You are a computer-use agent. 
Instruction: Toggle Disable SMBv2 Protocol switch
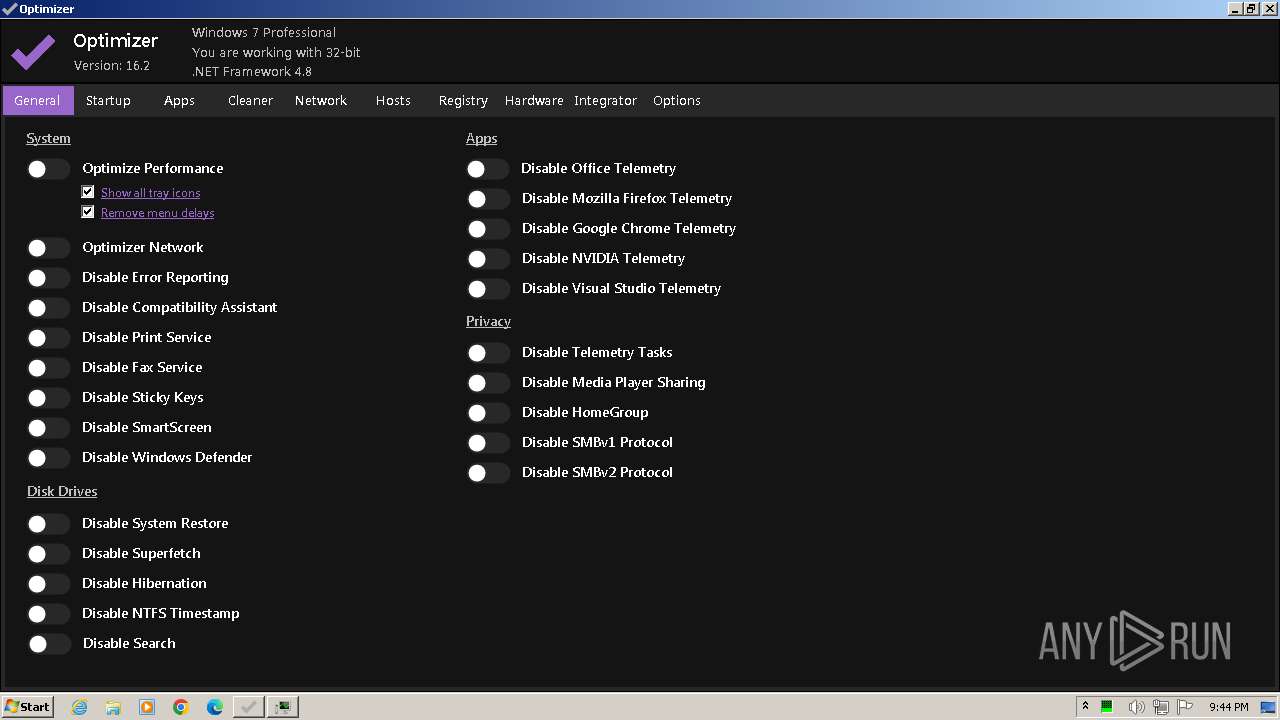pos(488,473)
